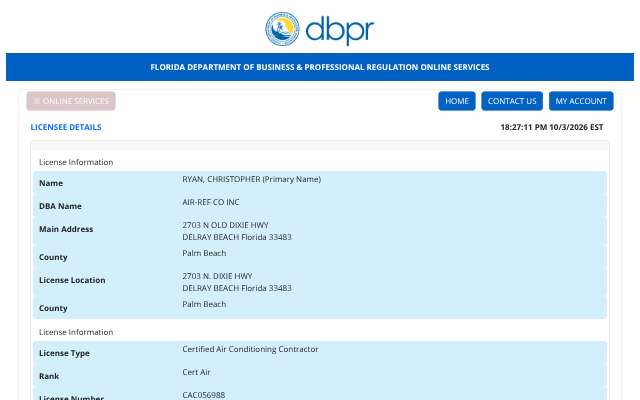Click the License Type label

click(x=64, y=353)
